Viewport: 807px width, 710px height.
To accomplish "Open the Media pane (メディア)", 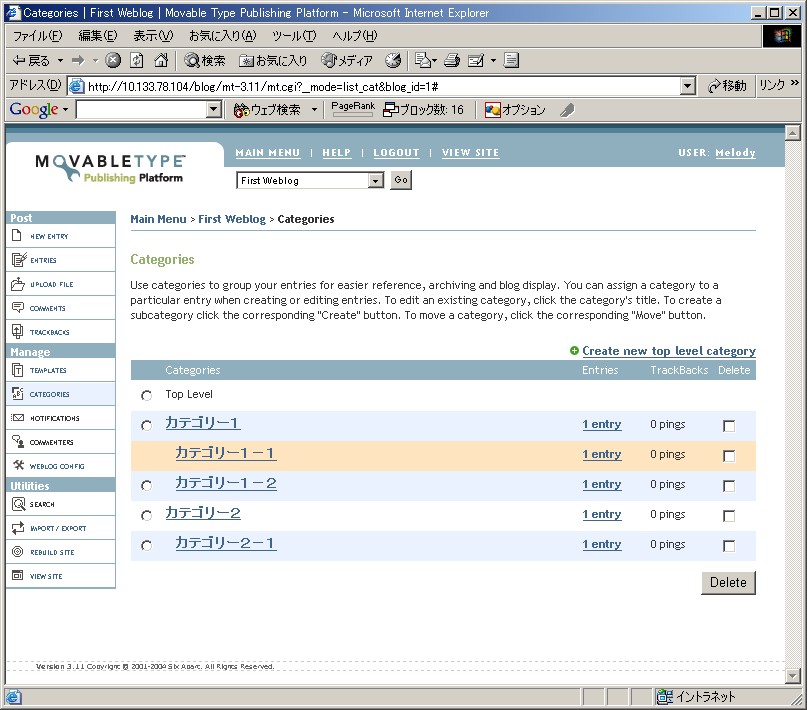I will (x=346, y=61).
